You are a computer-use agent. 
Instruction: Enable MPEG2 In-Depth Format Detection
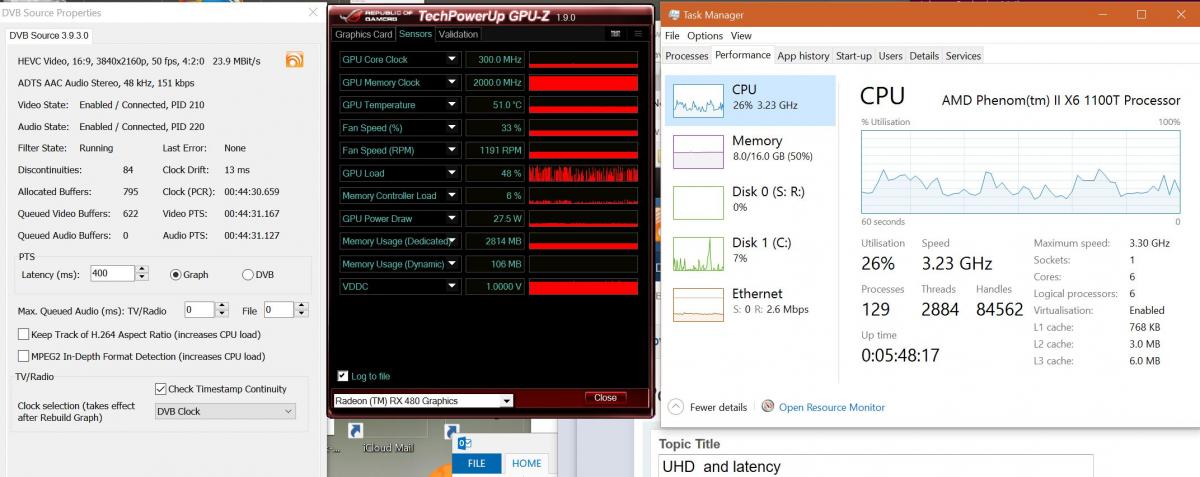(24, 356)
